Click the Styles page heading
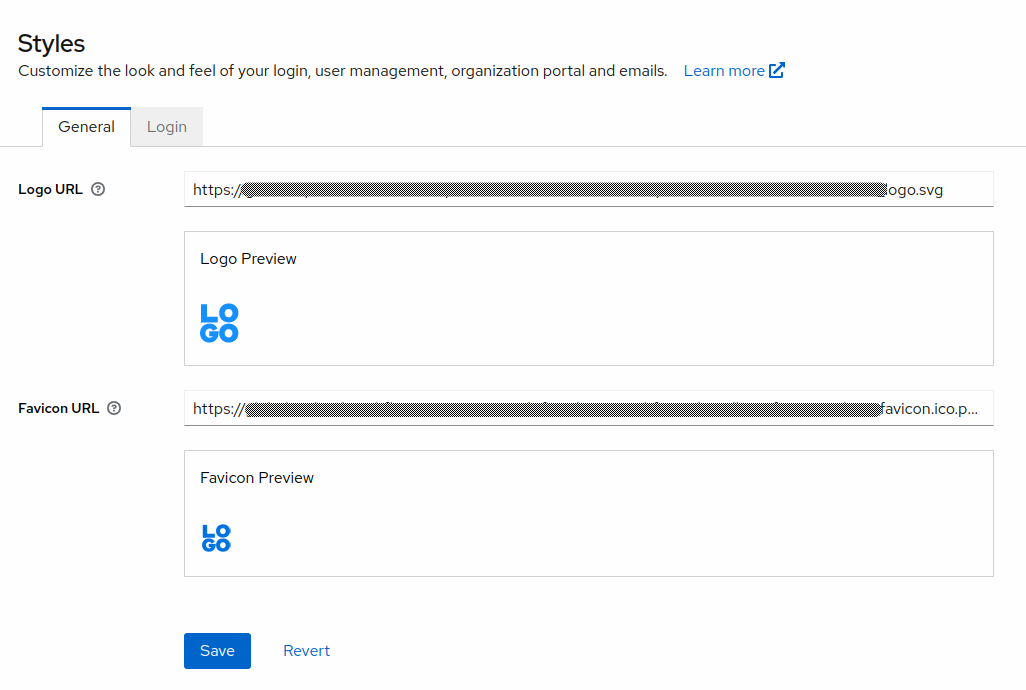The height and width of the screenshot is (690, 1026). point(52,43)
